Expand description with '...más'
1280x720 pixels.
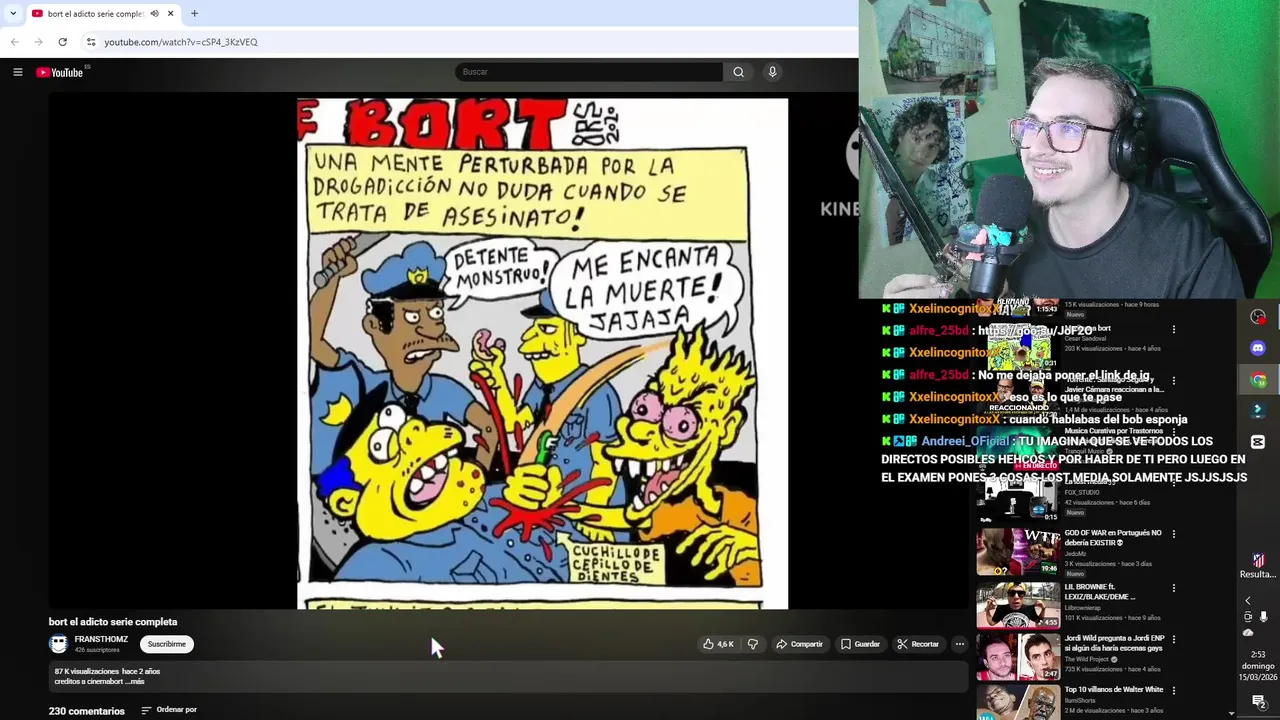pos(135,682)
